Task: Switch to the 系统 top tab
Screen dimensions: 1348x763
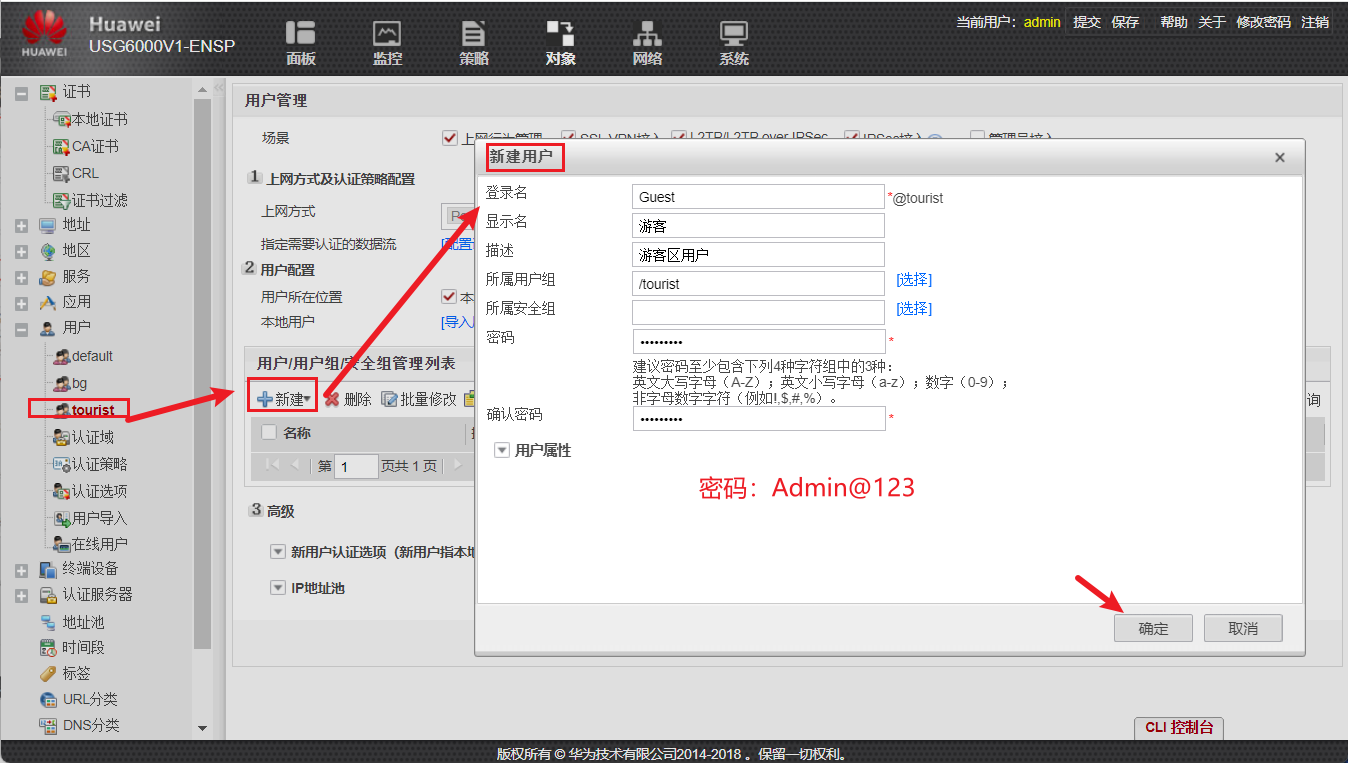Action: tap(733, 44)
